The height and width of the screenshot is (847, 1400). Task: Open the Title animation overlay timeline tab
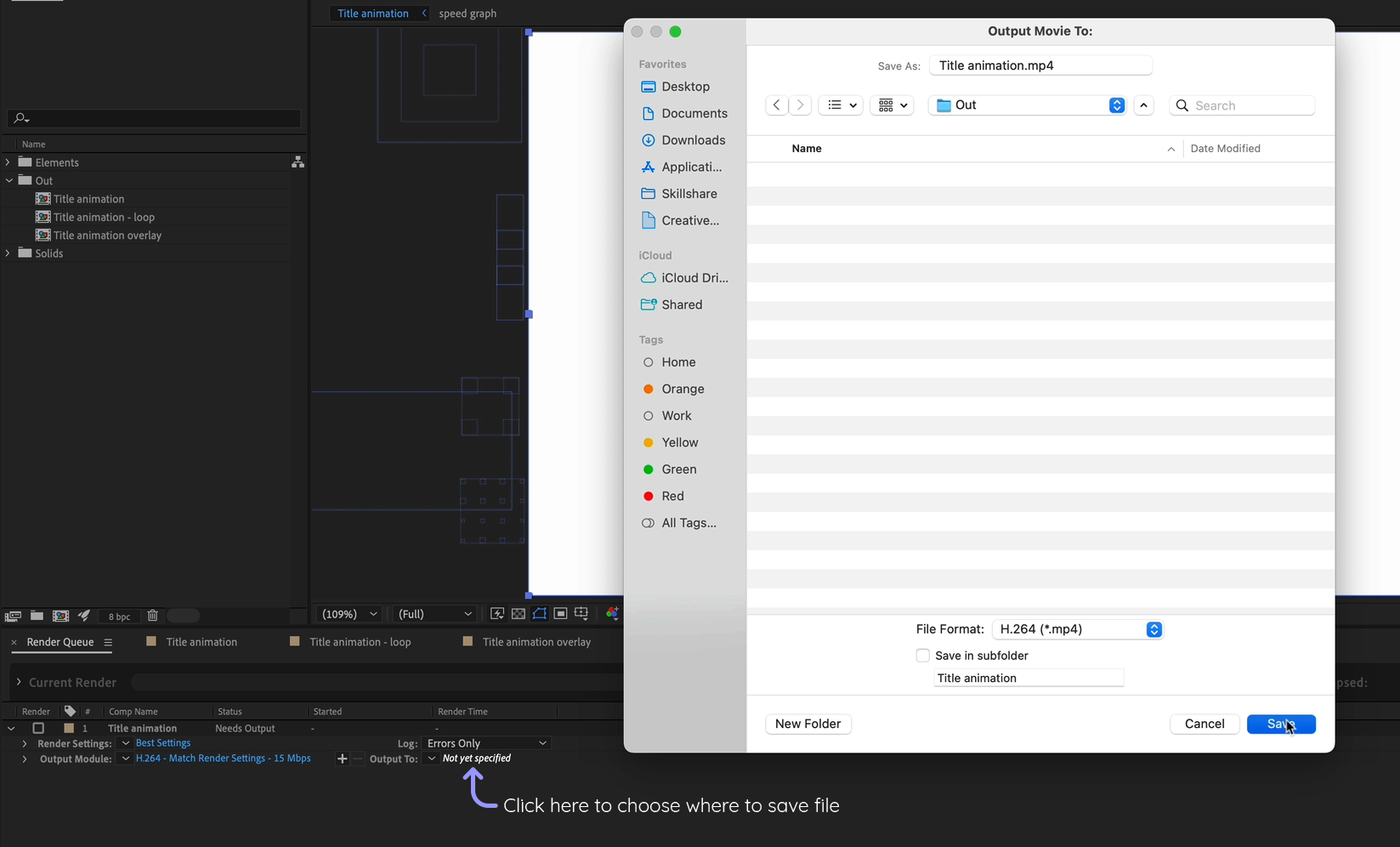click(536, 642)
